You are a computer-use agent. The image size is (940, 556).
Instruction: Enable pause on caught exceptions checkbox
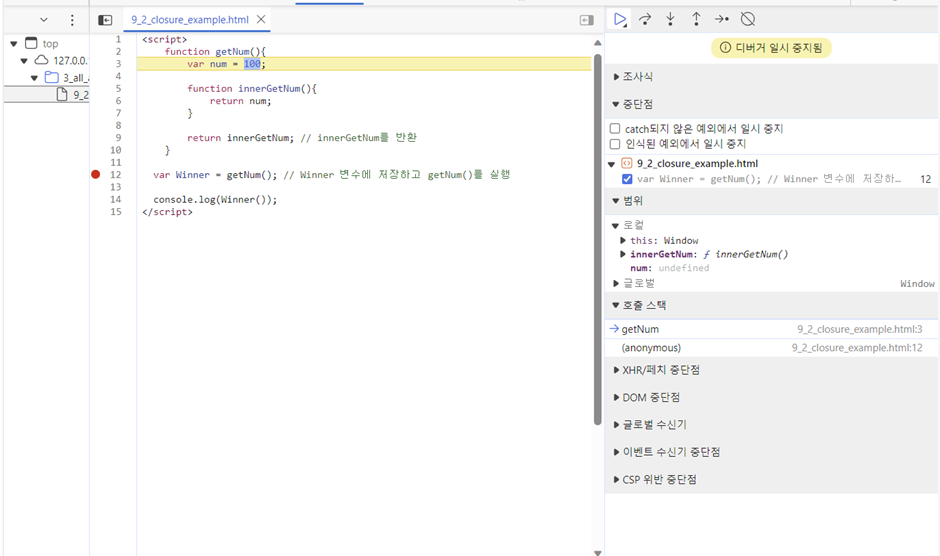(x=614, y=144)
